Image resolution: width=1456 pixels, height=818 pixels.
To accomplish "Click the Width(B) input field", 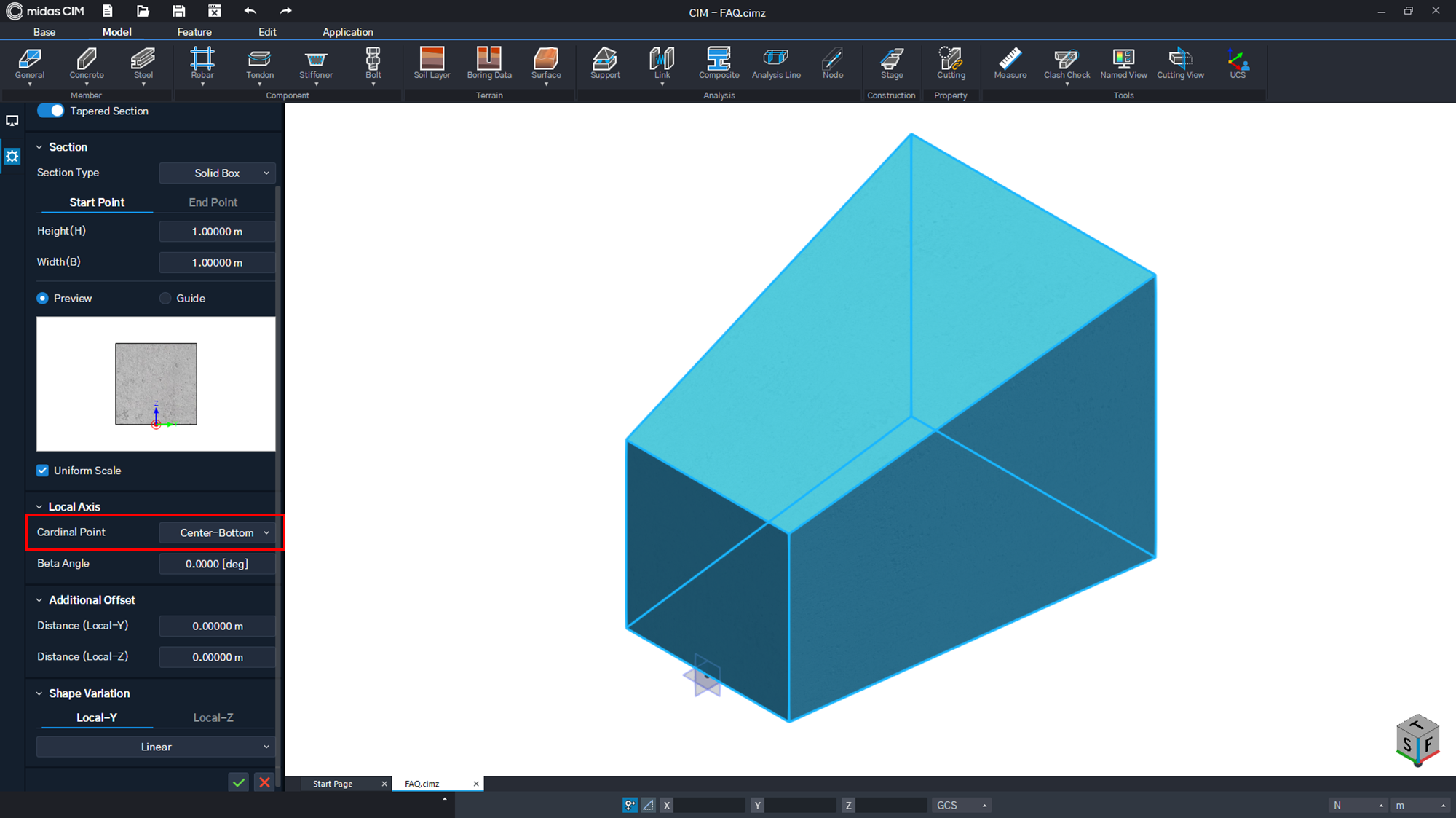I will [217, 262].
